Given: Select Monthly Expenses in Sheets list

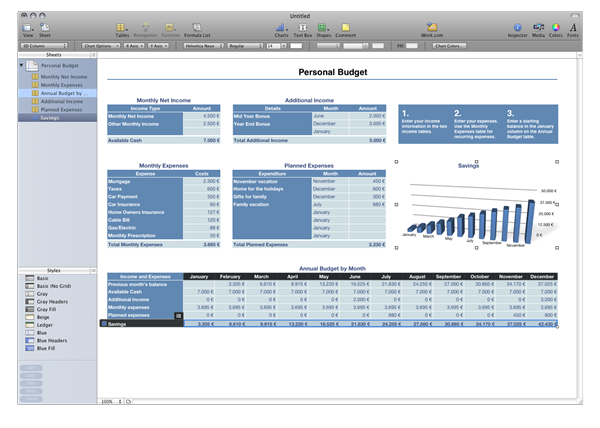Looking at the screenshot, I should (x=63, y=85).
